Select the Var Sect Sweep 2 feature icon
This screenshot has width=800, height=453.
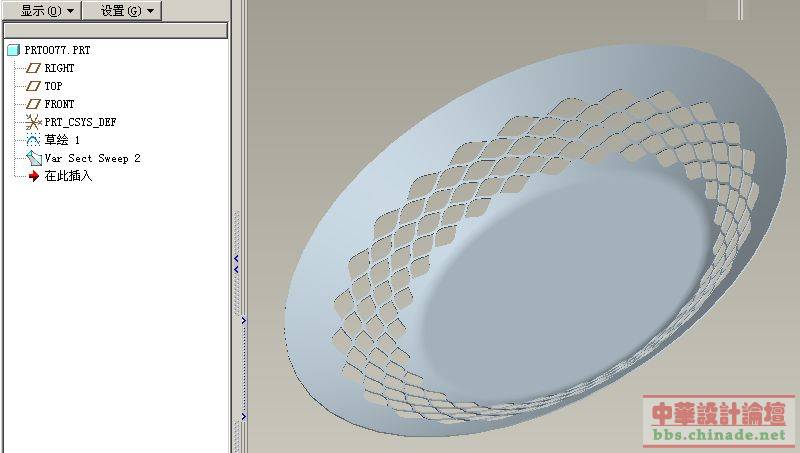pyautogui.click(x=34, y=158)
